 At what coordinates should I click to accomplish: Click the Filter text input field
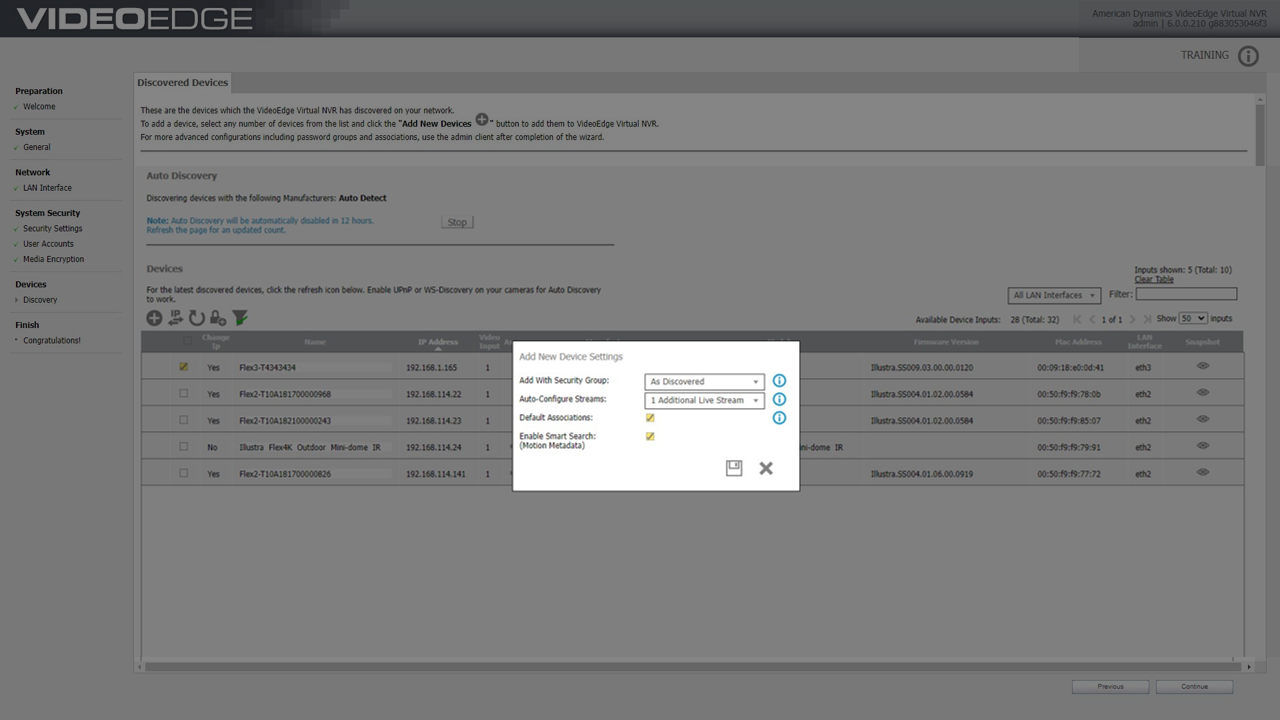coord(1186,294)
